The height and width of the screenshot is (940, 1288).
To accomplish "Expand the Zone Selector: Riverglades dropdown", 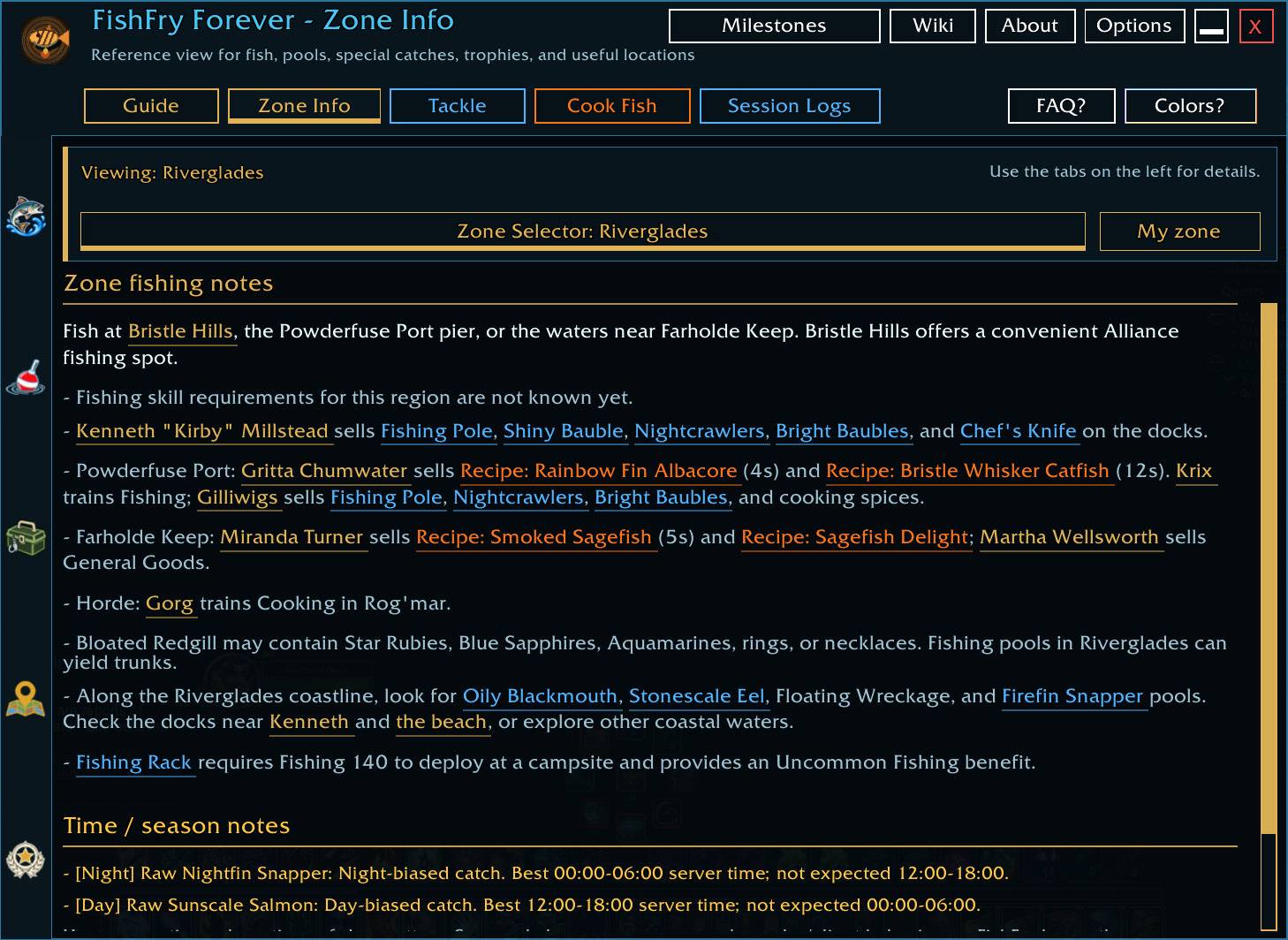I will click(x=582, y=231).
